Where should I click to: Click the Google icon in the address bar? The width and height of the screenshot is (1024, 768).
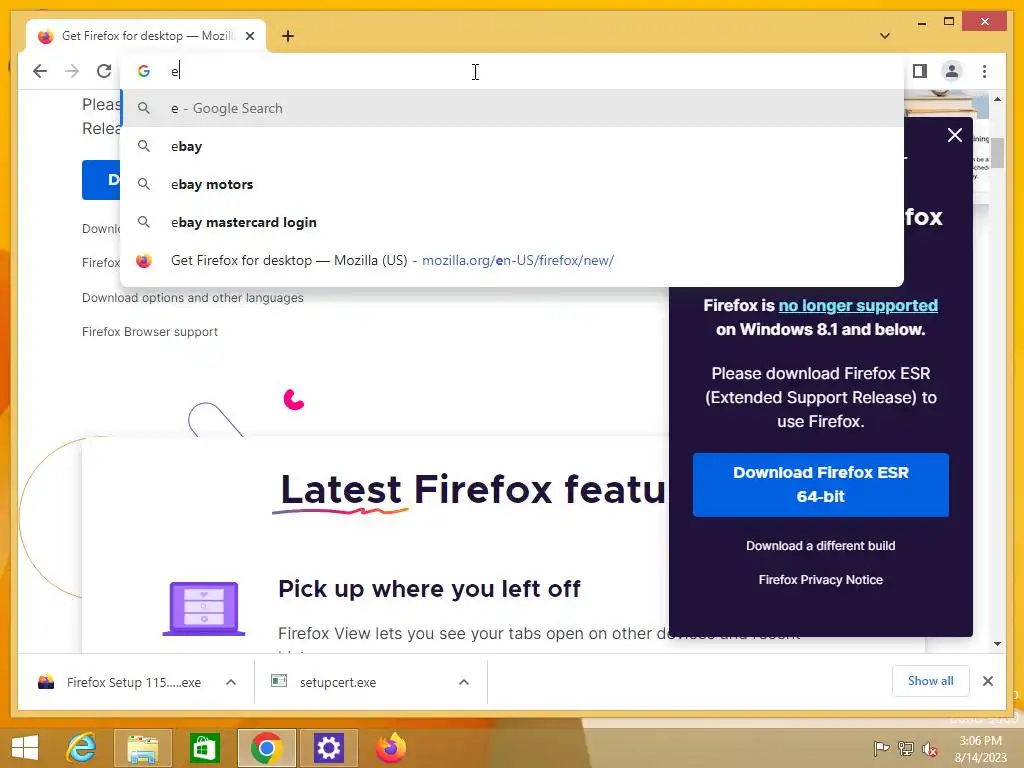coord(144,71)
